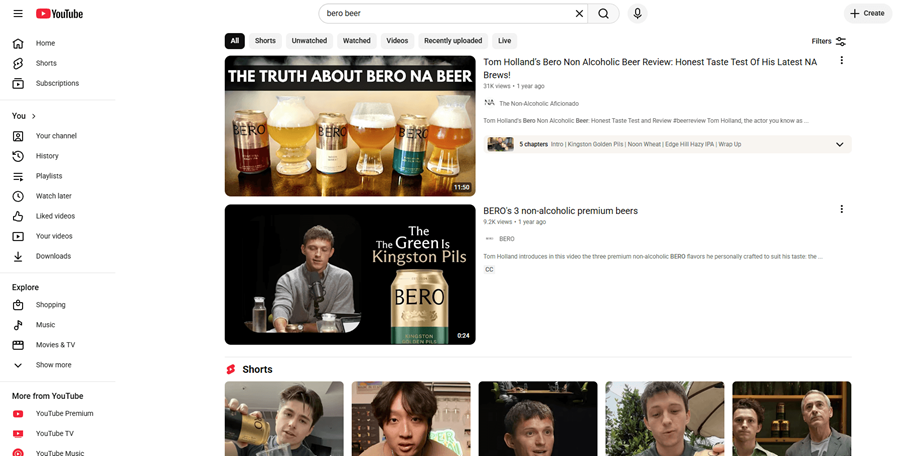Open the BERO channel link

[x=507, y=239]
